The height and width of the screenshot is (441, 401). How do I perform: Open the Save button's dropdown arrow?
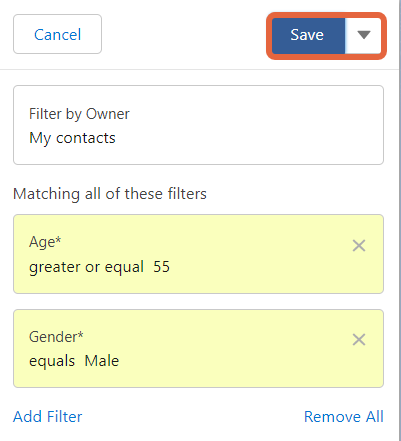point(364,35)
